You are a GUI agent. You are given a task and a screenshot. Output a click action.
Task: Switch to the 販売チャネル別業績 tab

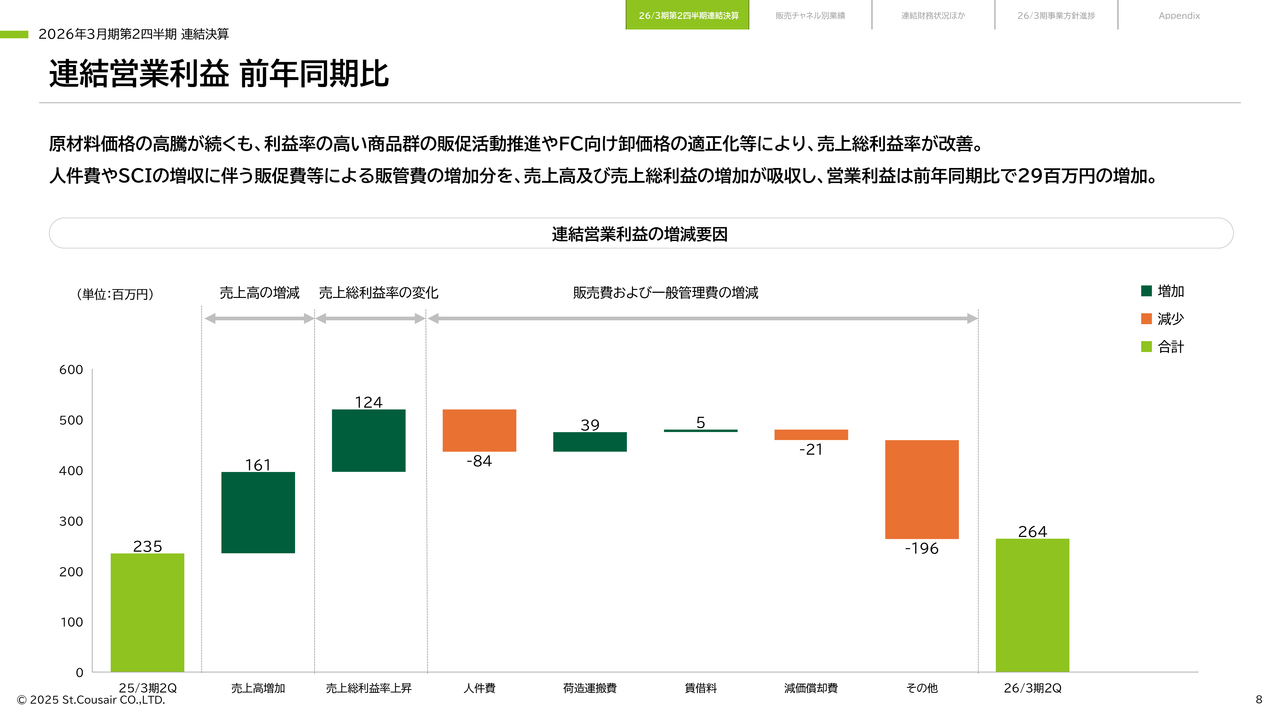[x=810, y=15]
